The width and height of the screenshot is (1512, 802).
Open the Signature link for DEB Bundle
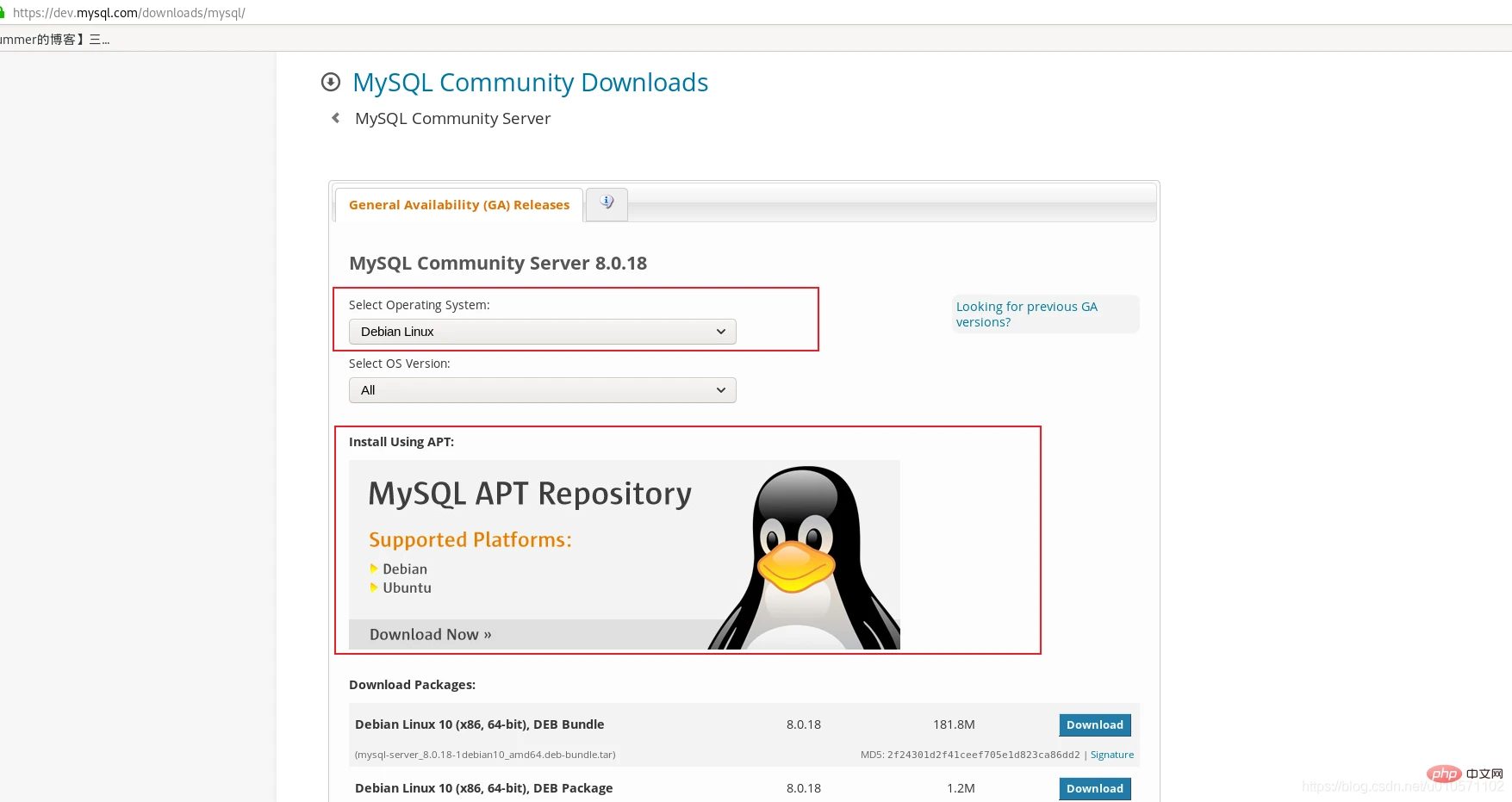tap(1111, 755)
